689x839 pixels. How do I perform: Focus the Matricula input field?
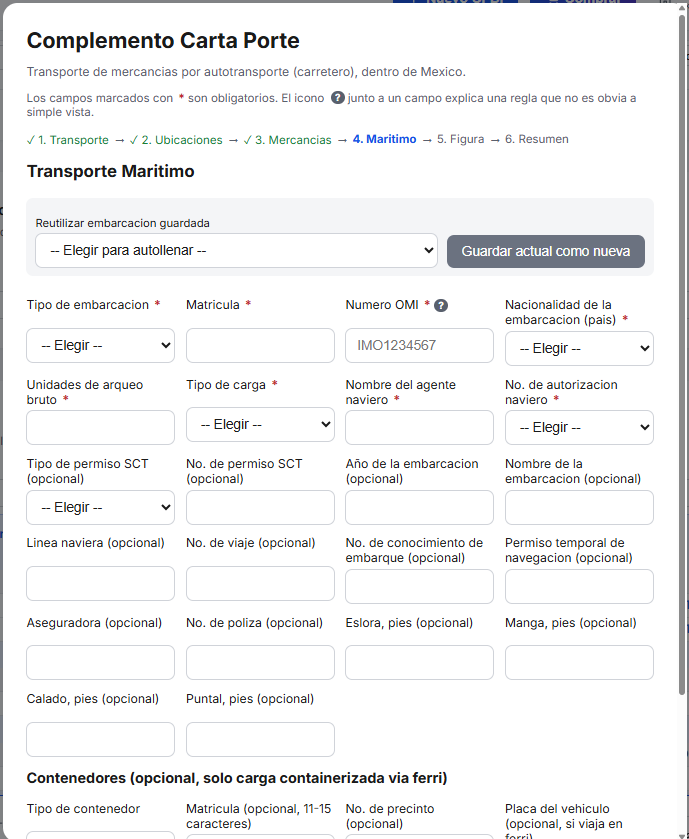(260, 346)
